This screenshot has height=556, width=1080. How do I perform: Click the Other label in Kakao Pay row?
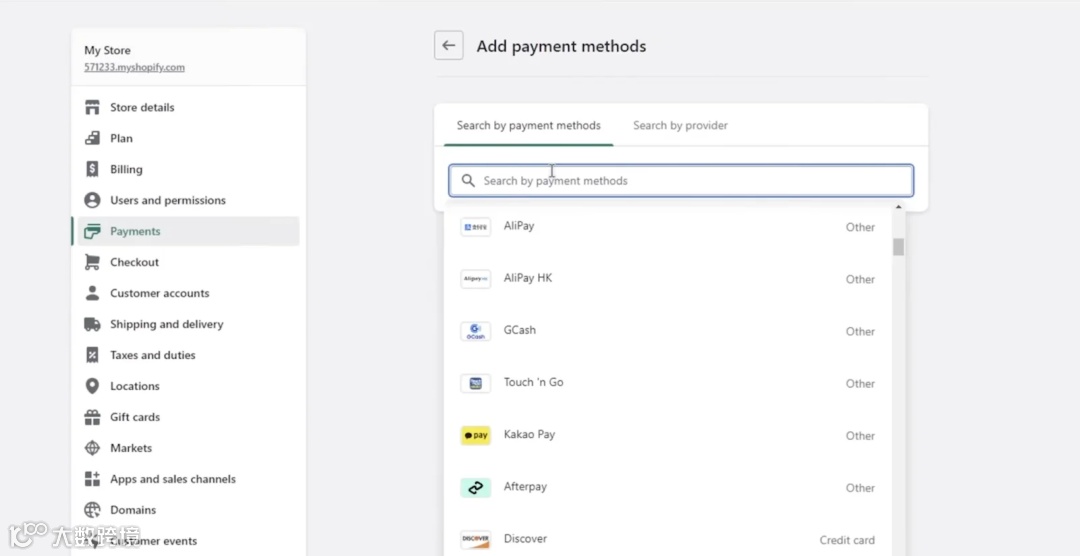[x=860, y=436]
